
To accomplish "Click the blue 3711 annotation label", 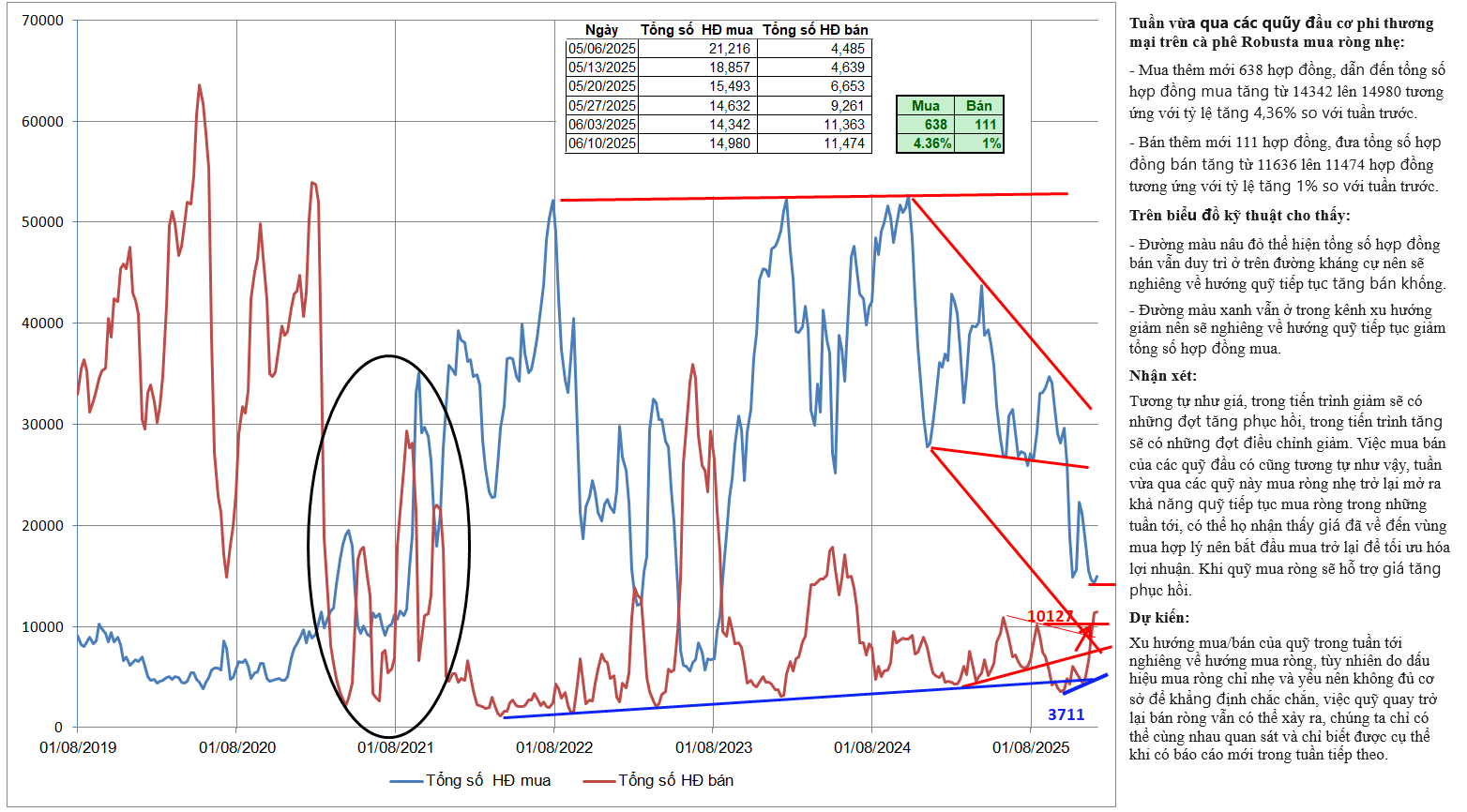I will tap(1066, 714).
